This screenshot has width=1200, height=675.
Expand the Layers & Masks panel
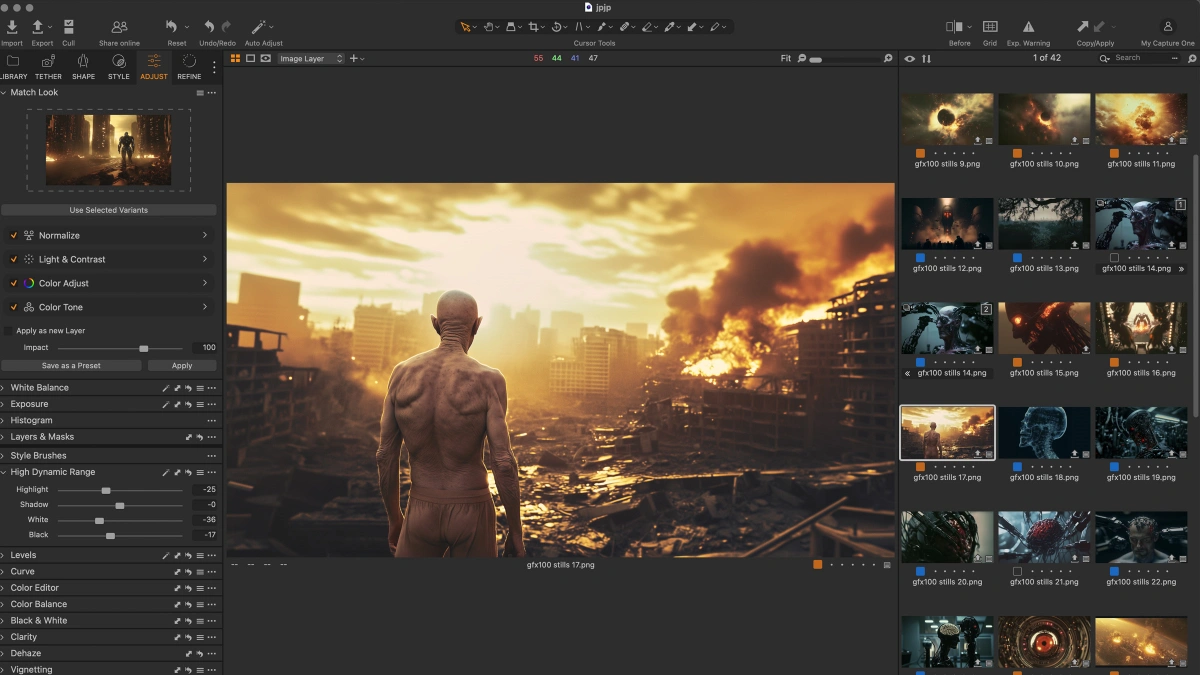click(3, 437)
